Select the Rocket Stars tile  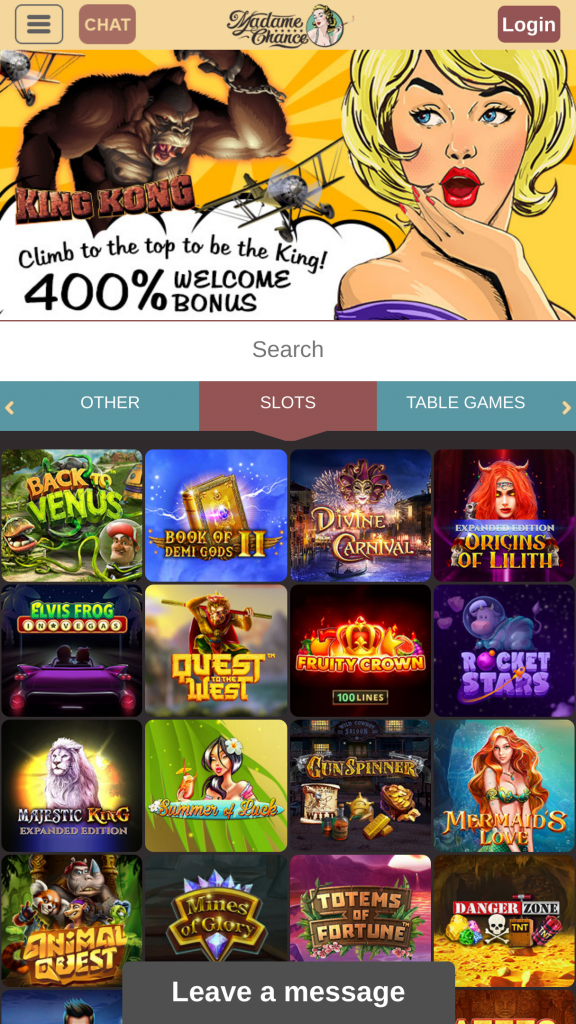tap(504, 650)
